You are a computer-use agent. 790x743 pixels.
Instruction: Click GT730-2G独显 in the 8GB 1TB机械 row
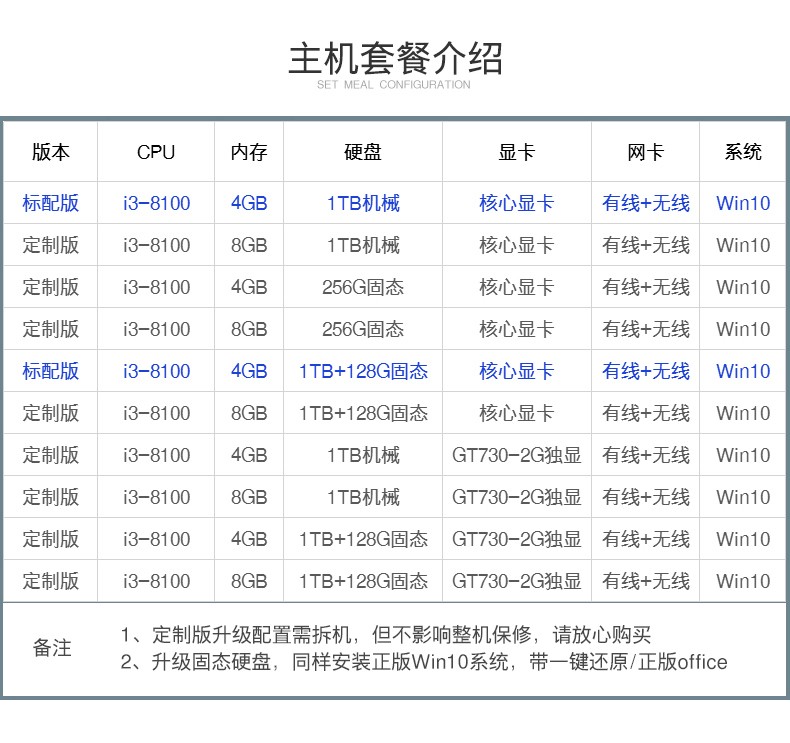(516, 497)
